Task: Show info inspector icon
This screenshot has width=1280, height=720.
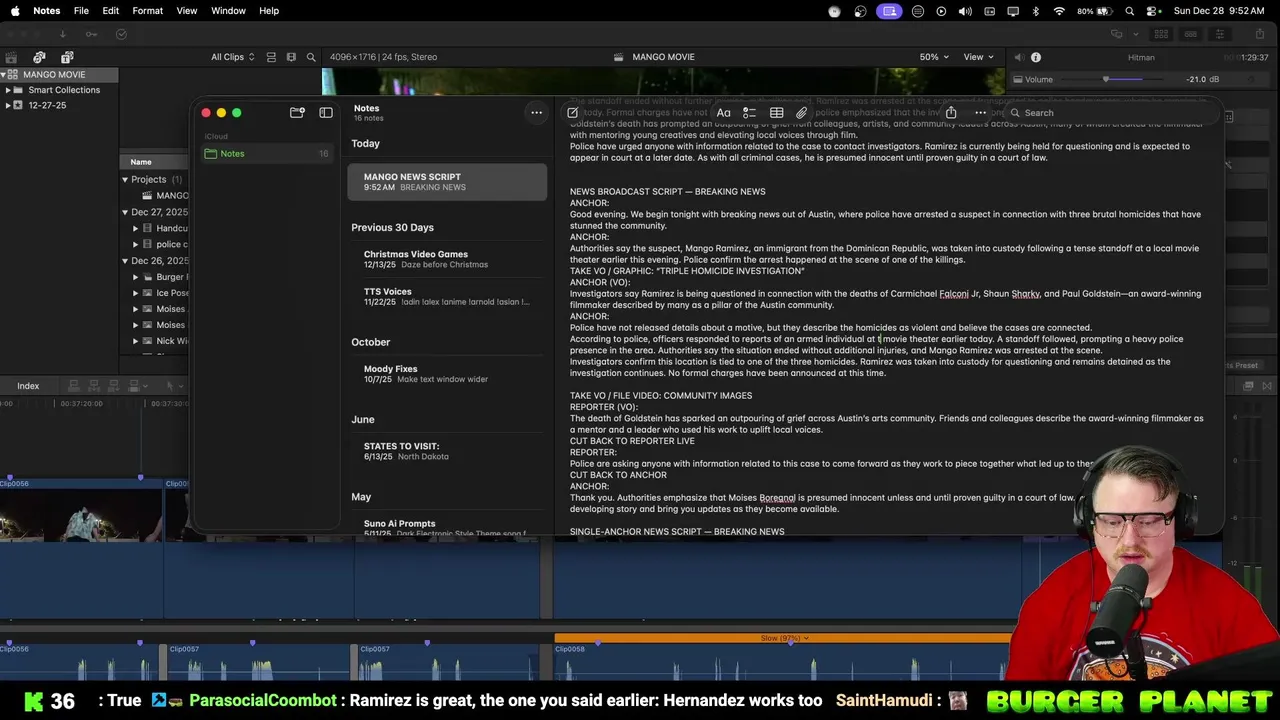Action: [x=1036, y=57]
